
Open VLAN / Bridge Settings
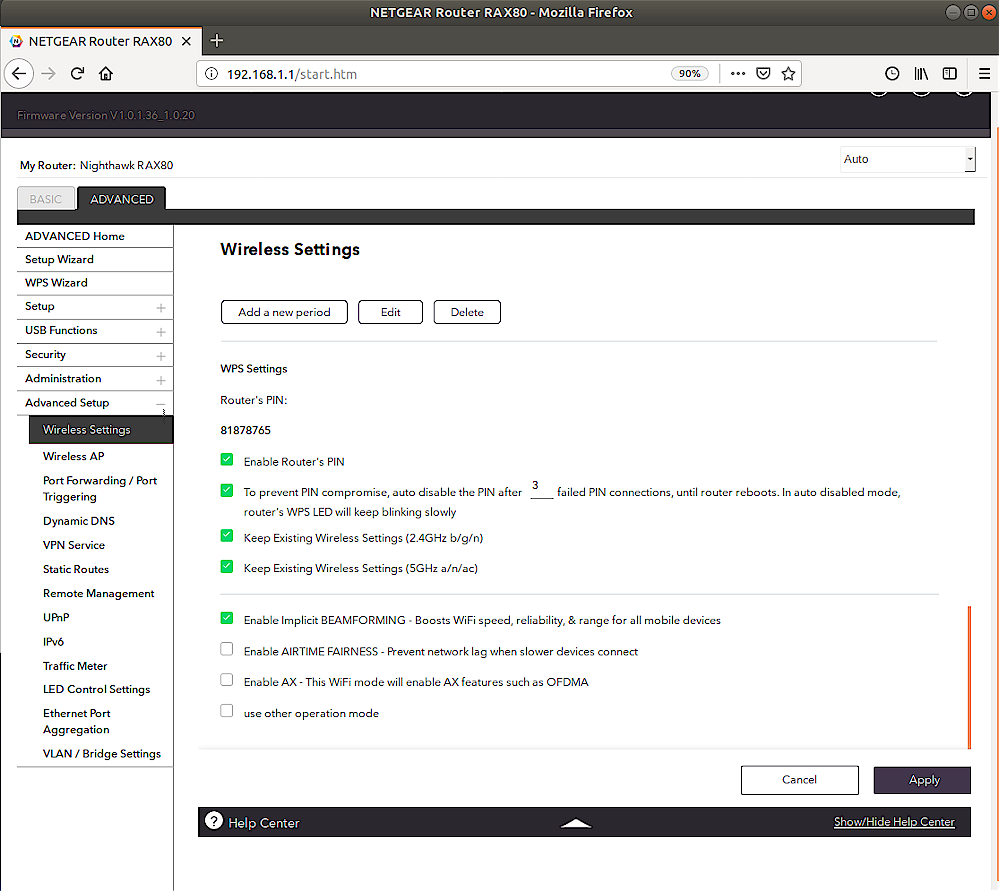pos(101,754)
